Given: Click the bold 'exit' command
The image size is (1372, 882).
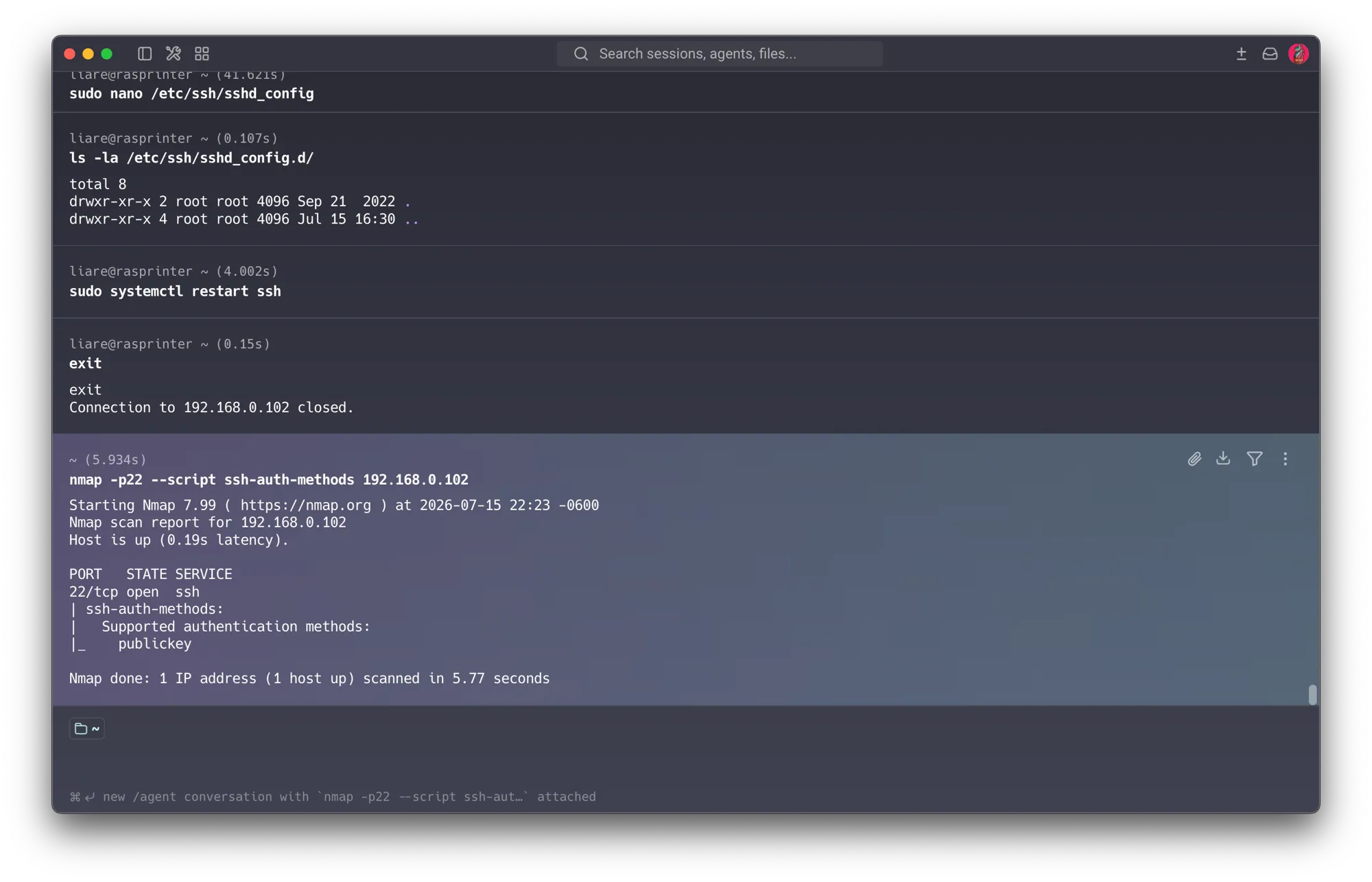Looking at the screenshot, I should point(85,363).
